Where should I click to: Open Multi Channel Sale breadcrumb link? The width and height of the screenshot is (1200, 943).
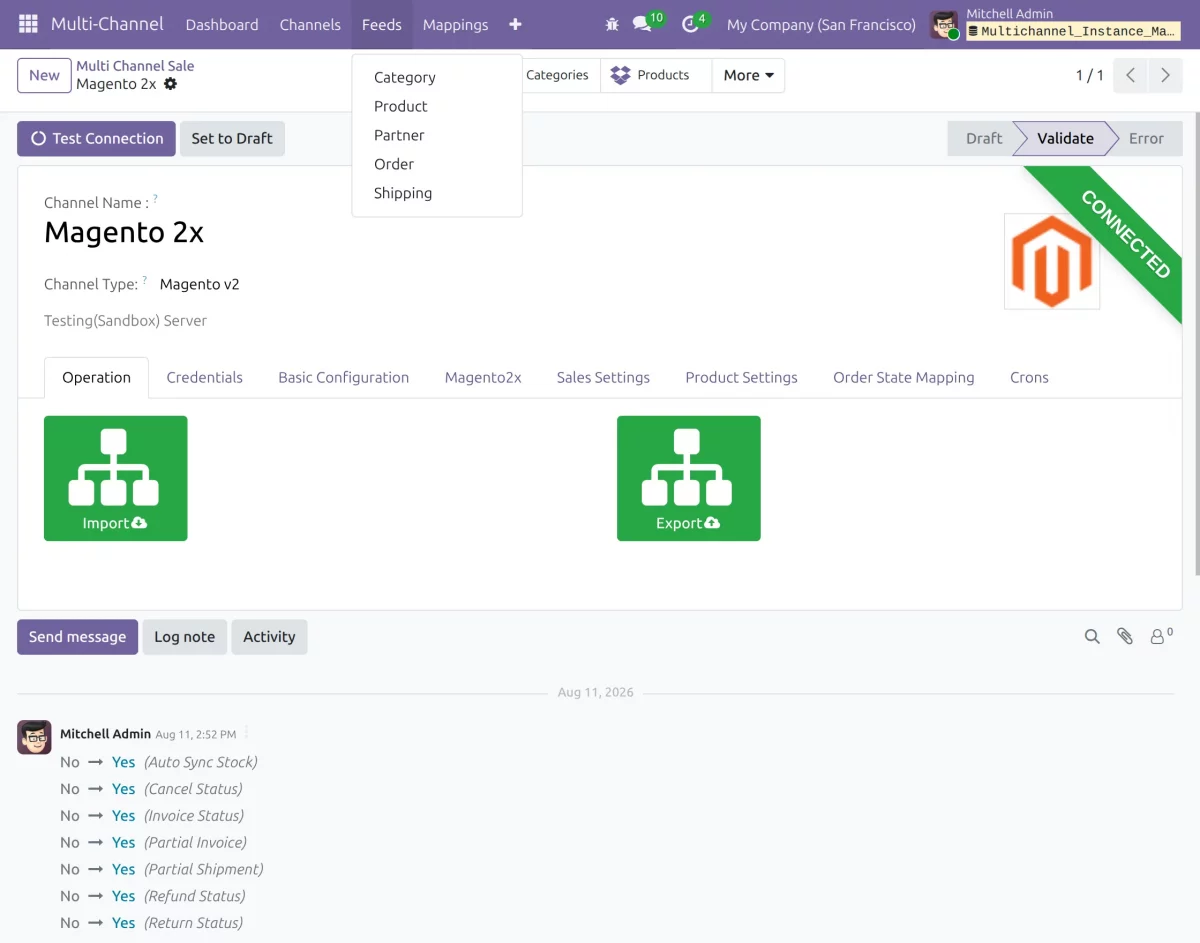[x=135, y=66]
